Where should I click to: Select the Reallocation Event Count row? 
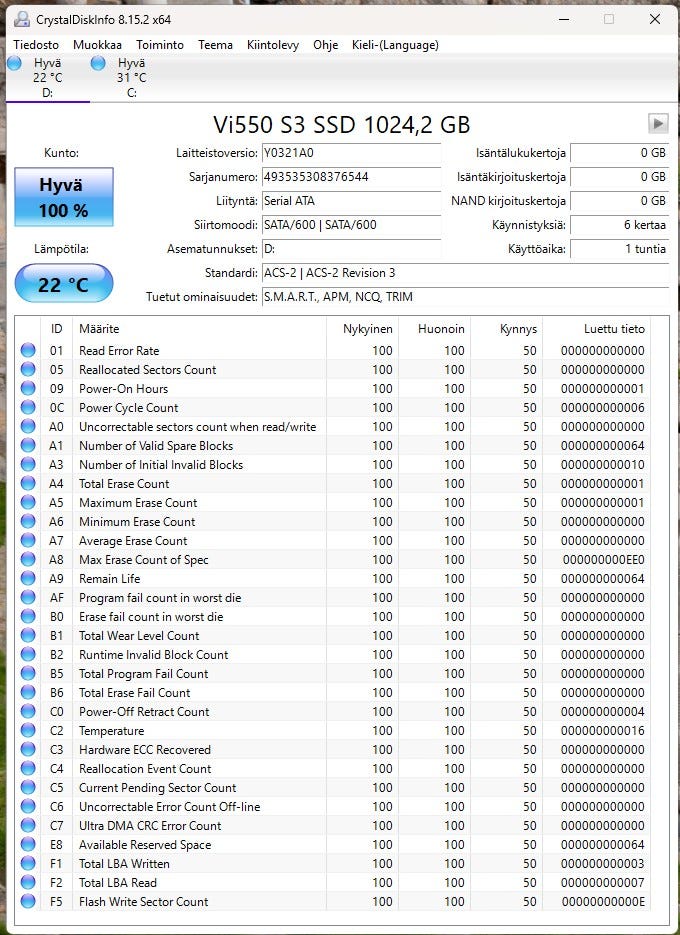(x=333, y=769)
